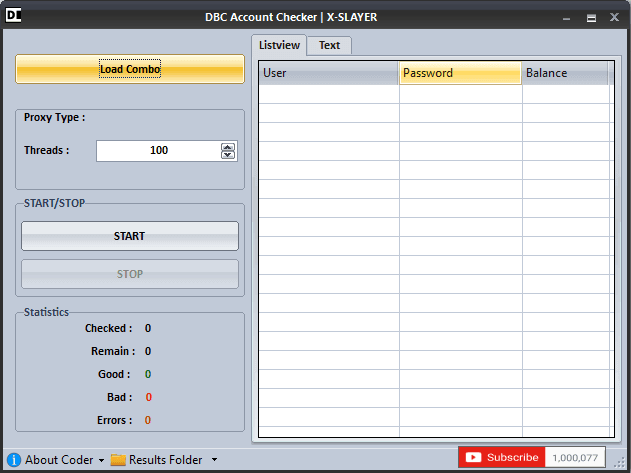
Task: Click the orange Errors count value
Action: tap(148, 420)
